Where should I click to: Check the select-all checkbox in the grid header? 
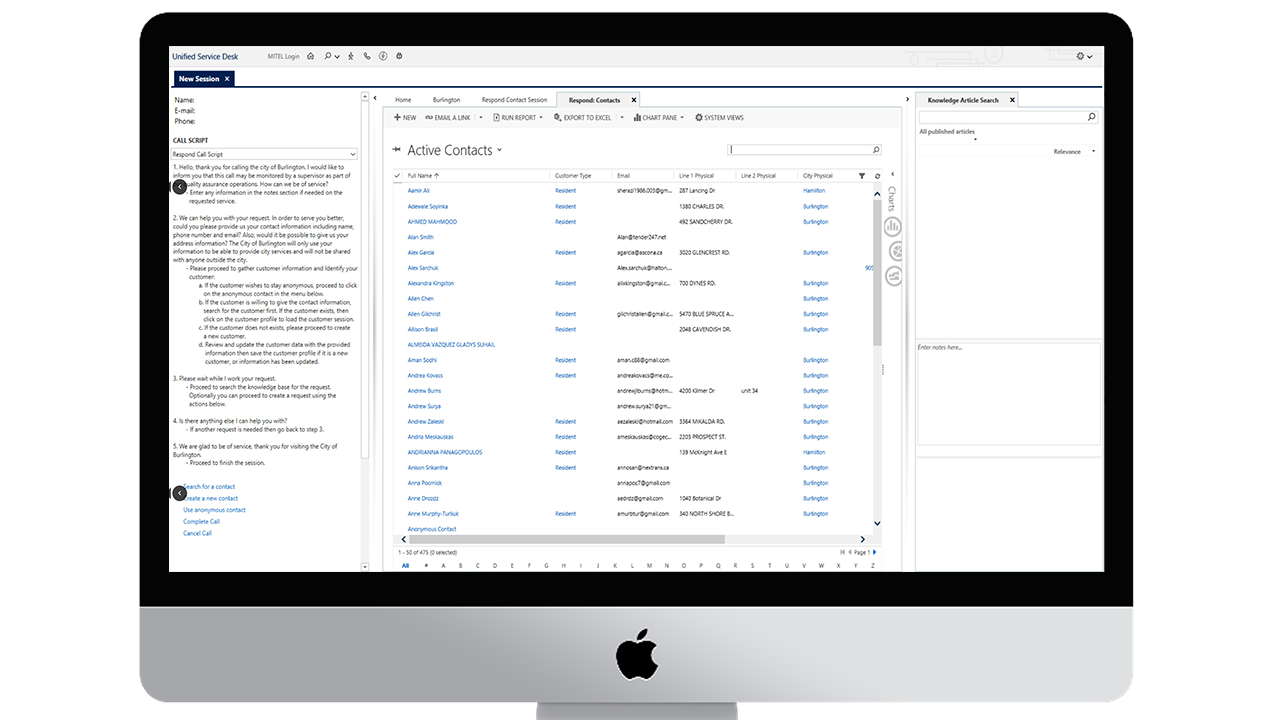397,175
